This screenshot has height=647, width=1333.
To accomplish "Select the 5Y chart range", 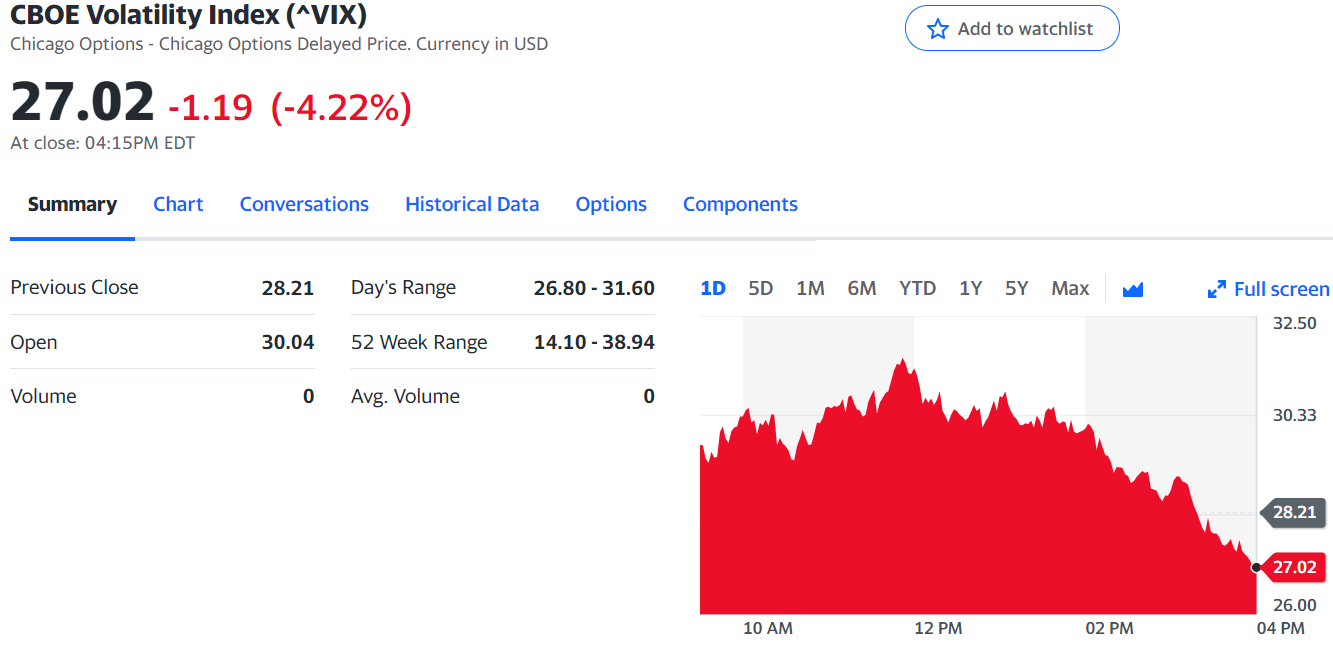I will click(x=1017, y=288).
